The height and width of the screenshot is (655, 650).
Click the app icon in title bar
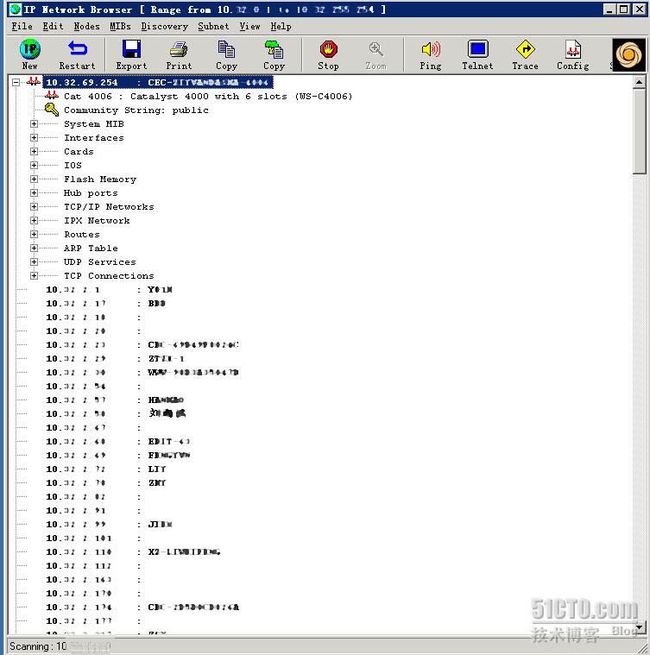coord(15,9)
